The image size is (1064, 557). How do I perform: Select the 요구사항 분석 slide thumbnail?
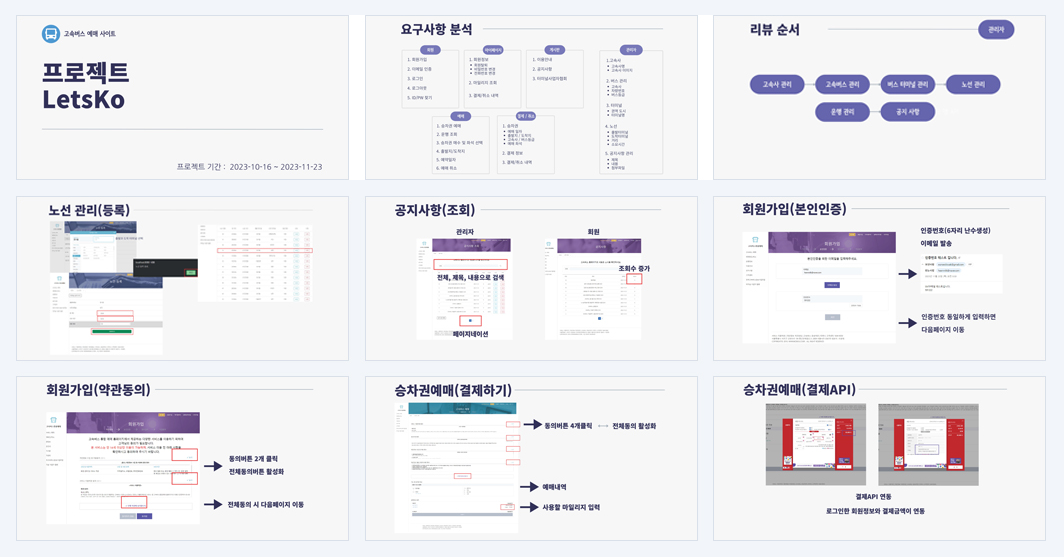coord(531,98)
